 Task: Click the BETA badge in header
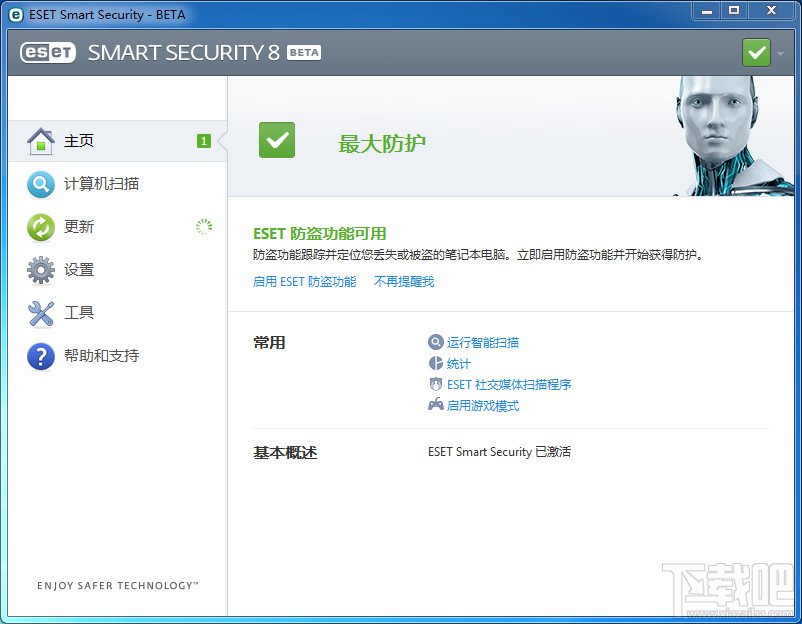(x=304, y=53)
